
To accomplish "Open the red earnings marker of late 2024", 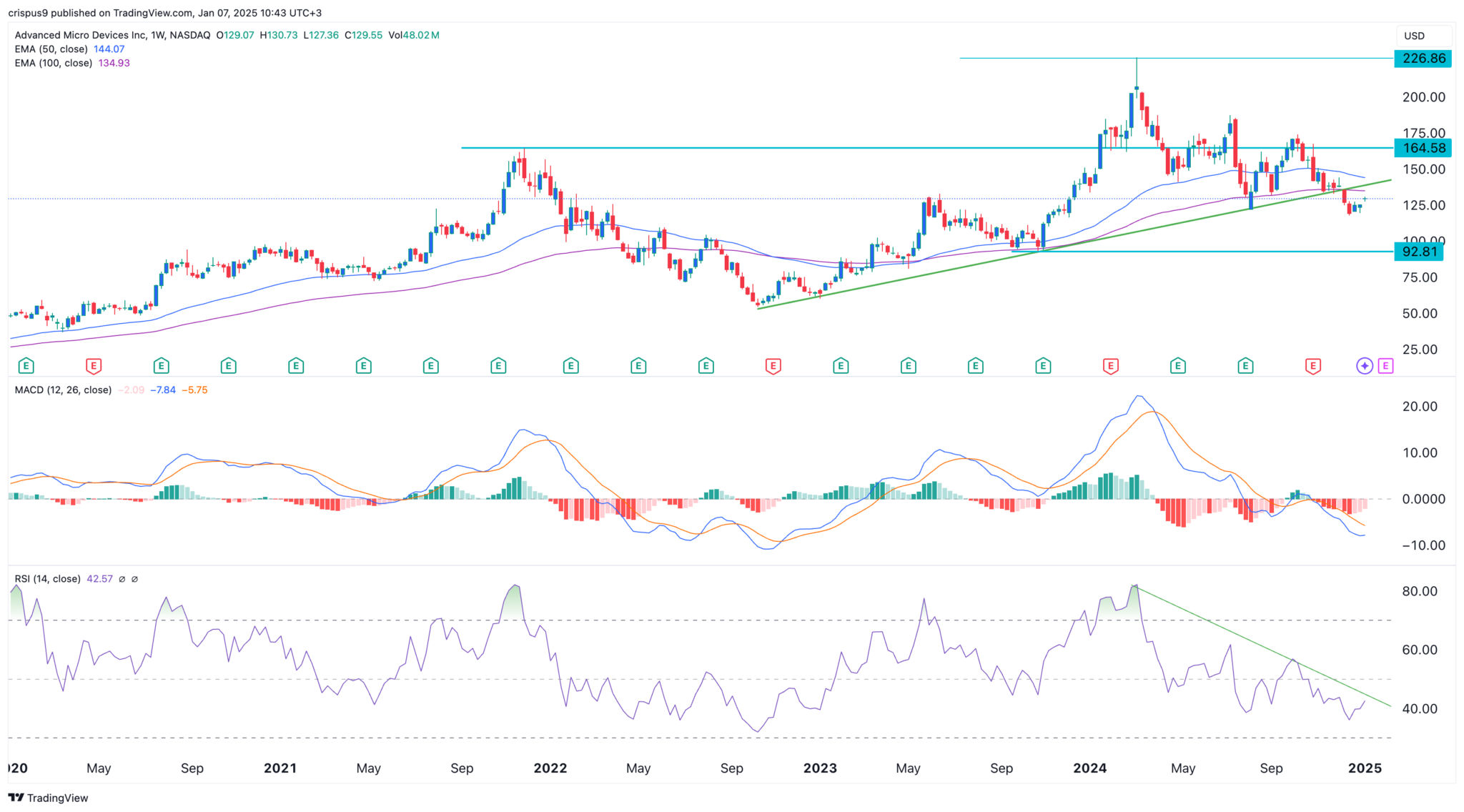I will pos(1312,366).
